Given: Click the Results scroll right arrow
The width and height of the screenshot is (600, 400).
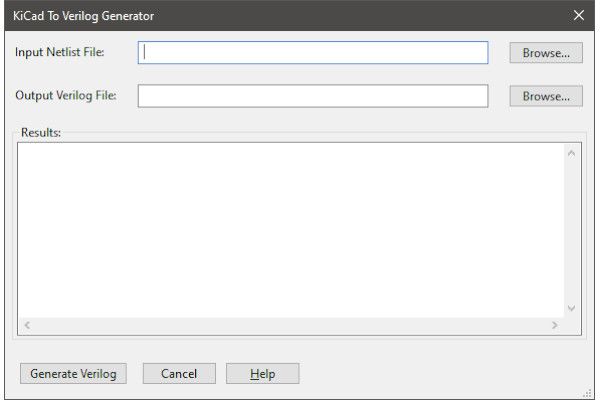Looking at the screenshot, I should (554, 326).
